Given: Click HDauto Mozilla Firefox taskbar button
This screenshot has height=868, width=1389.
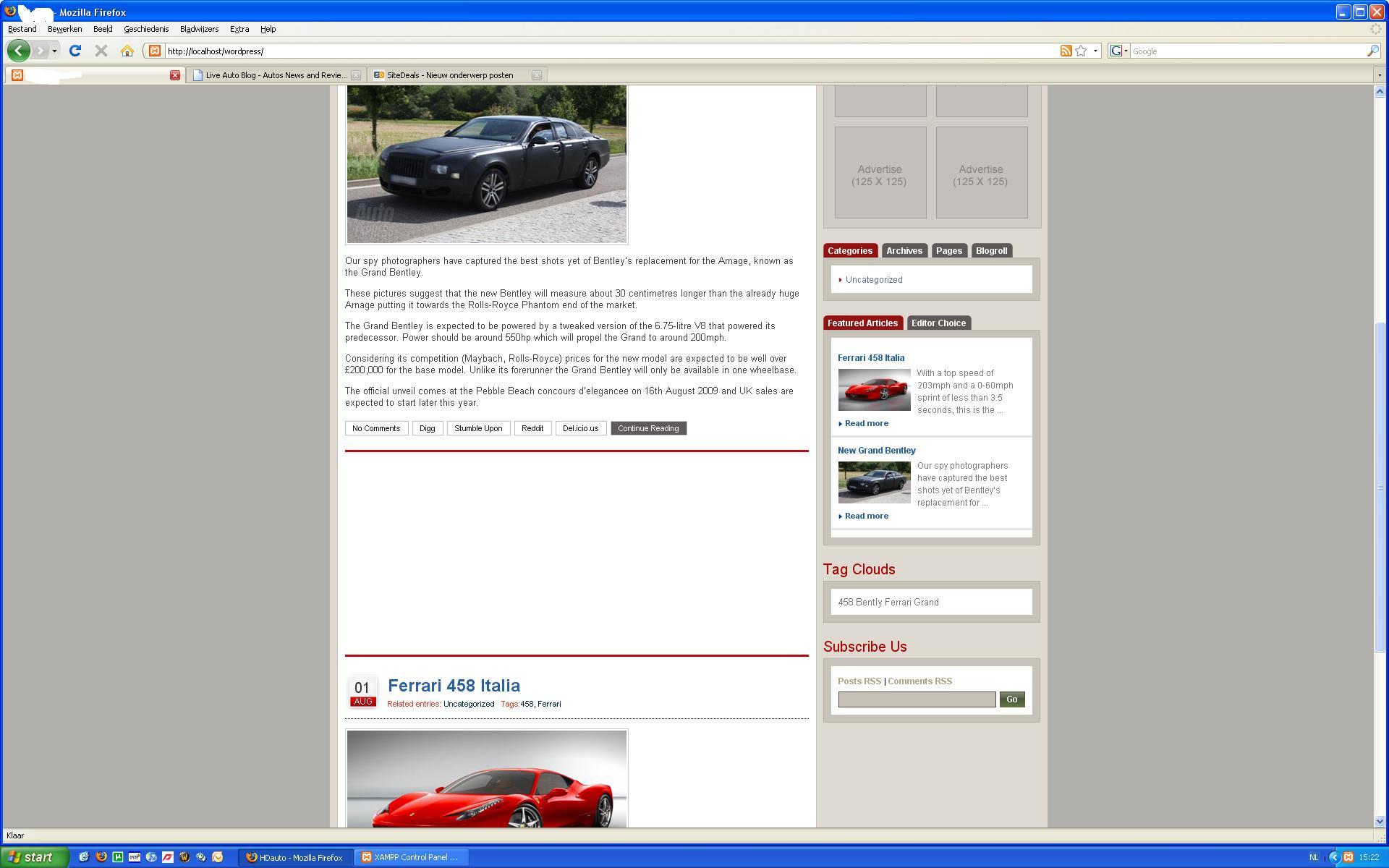Looking at the screenshot, I should pyautogui.click(x=295, y=857).
